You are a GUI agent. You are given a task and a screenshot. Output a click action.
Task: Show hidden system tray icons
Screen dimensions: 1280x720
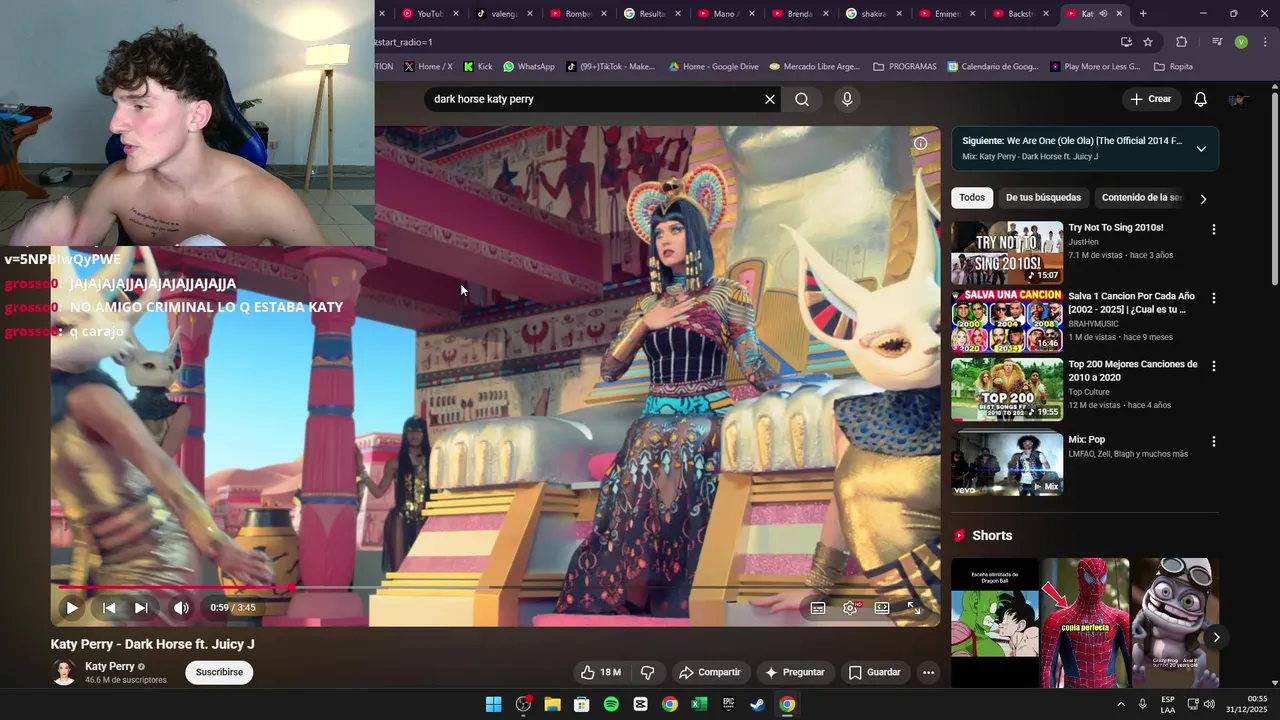[x=1120, y=704]
